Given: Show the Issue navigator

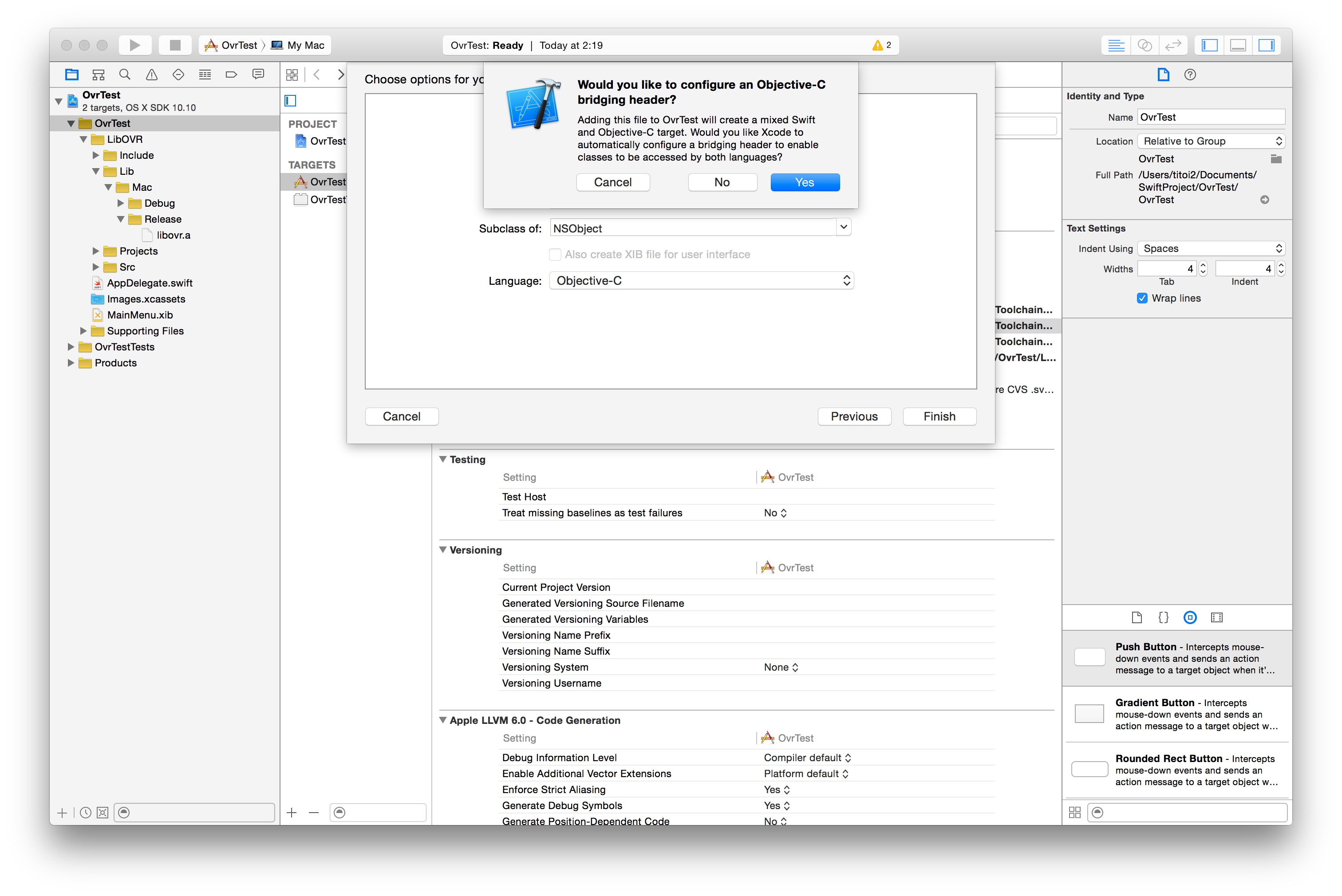Looking at the screenshot, I should tap(151, 74).
